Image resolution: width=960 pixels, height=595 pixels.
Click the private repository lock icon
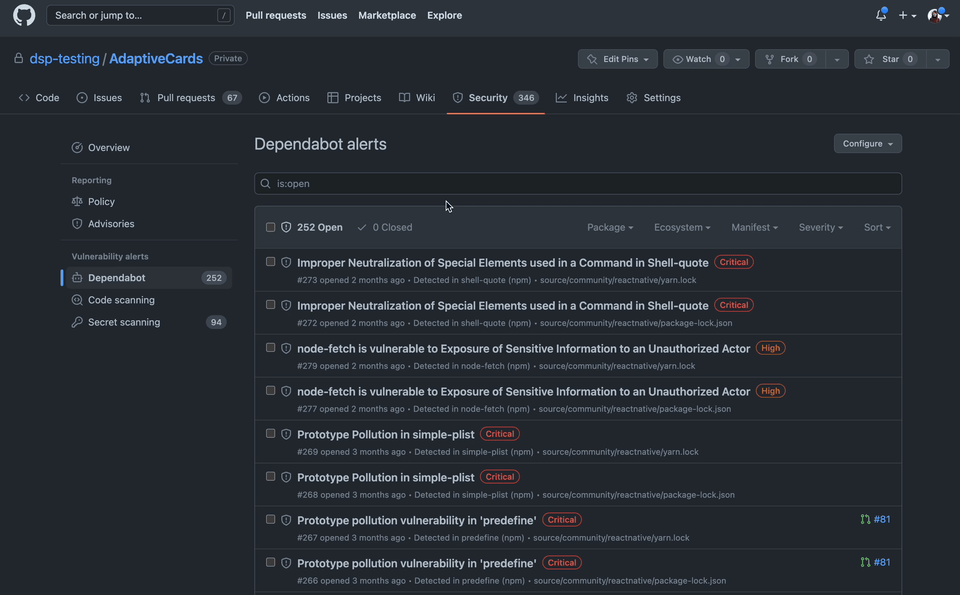click(x=18, y=58)
